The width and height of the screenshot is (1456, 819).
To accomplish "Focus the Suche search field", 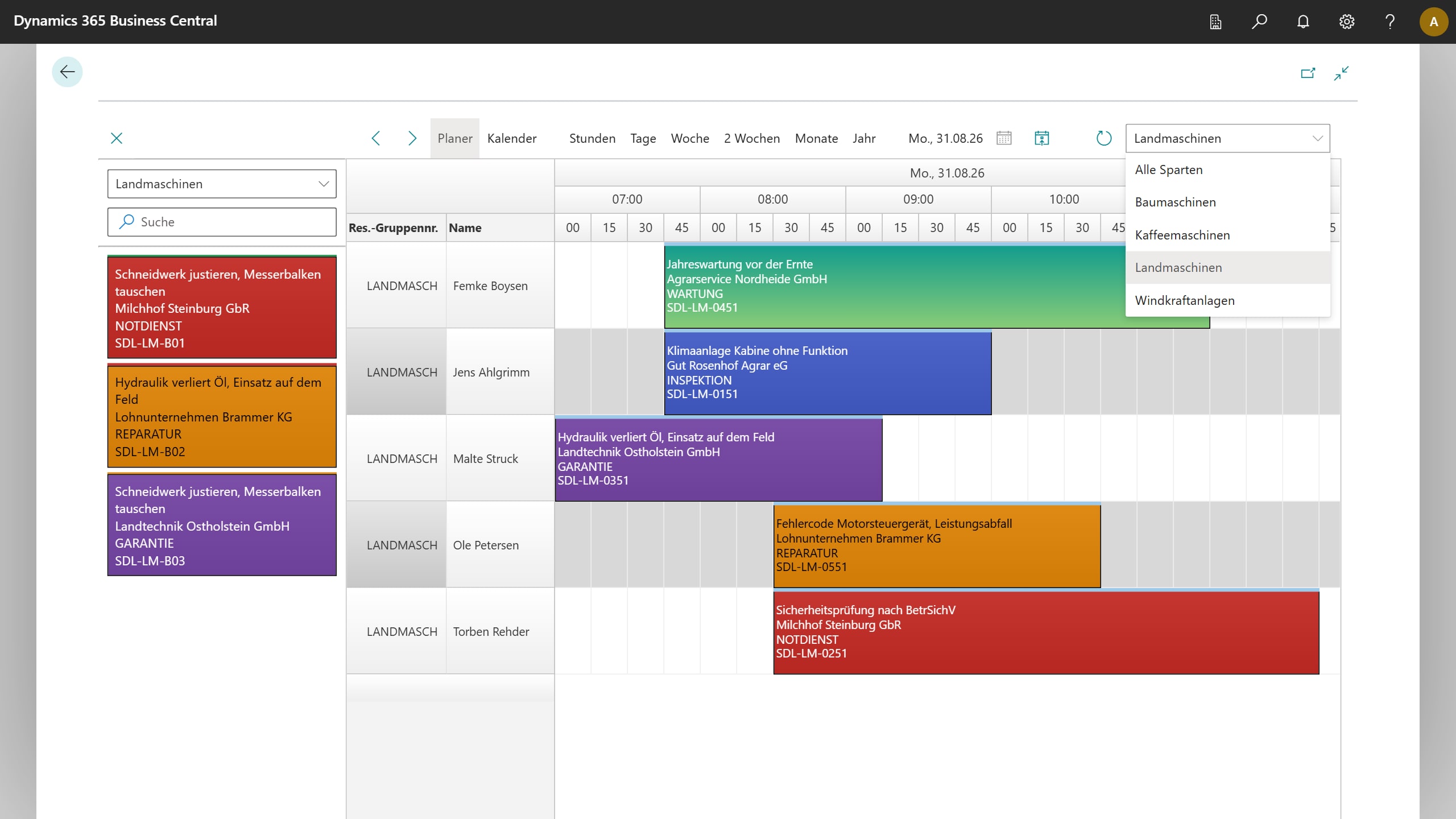I will click(x=222, y=222).
